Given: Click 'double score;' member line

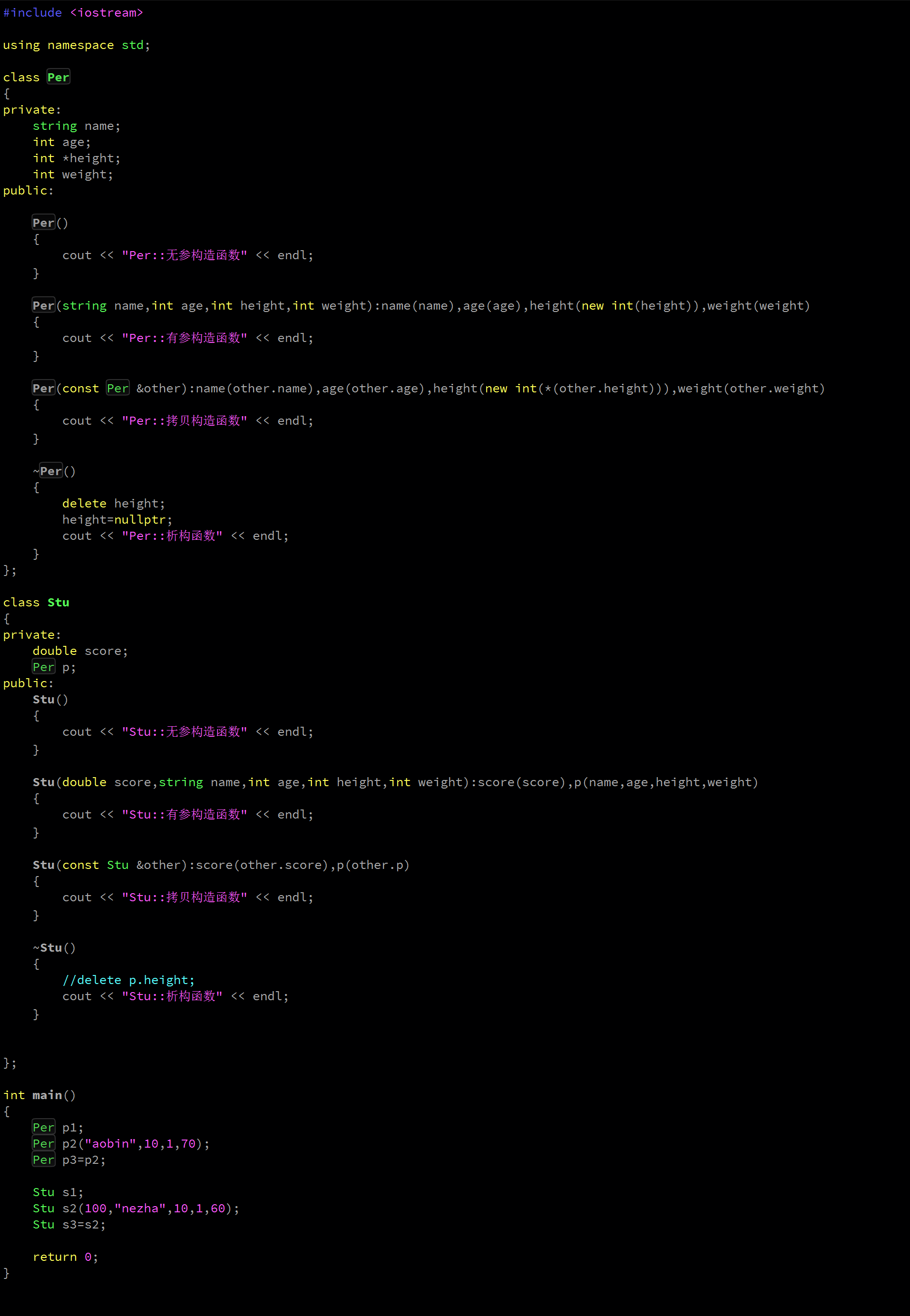Looking at the screenshot, I should tap(80, 651).
